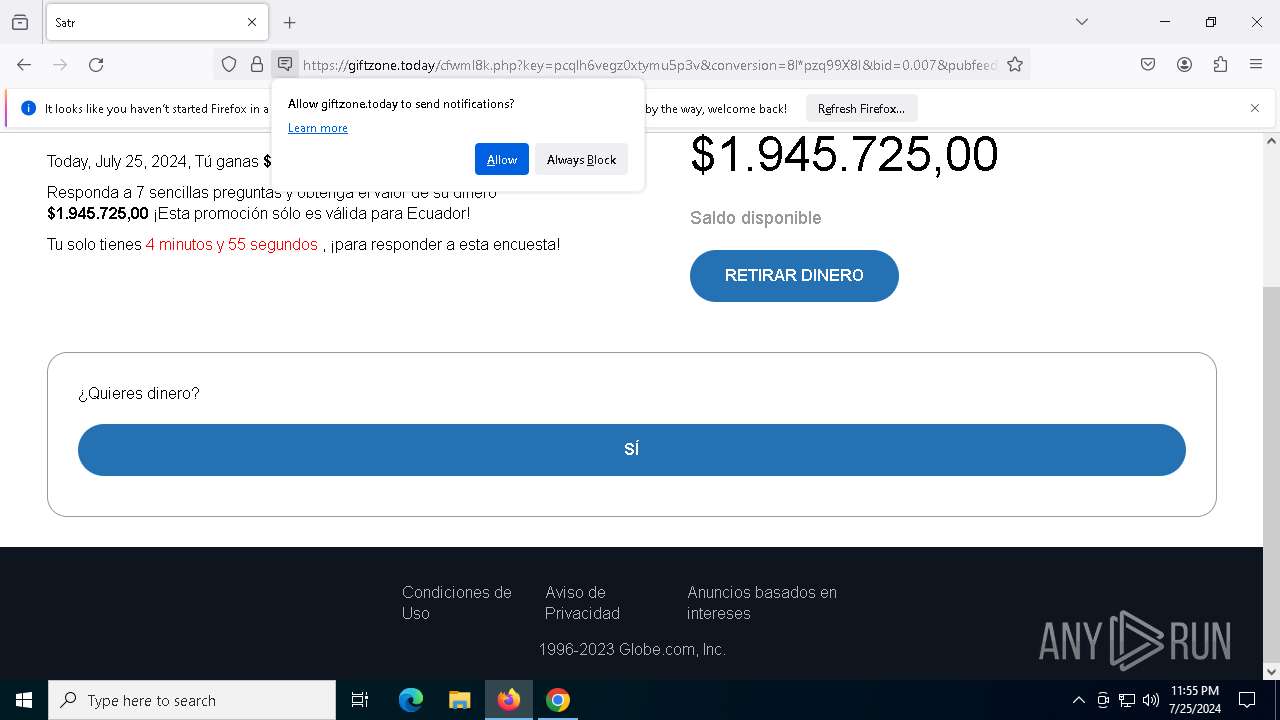Open the list all tabs dropdown

(x=1082, y=22)
